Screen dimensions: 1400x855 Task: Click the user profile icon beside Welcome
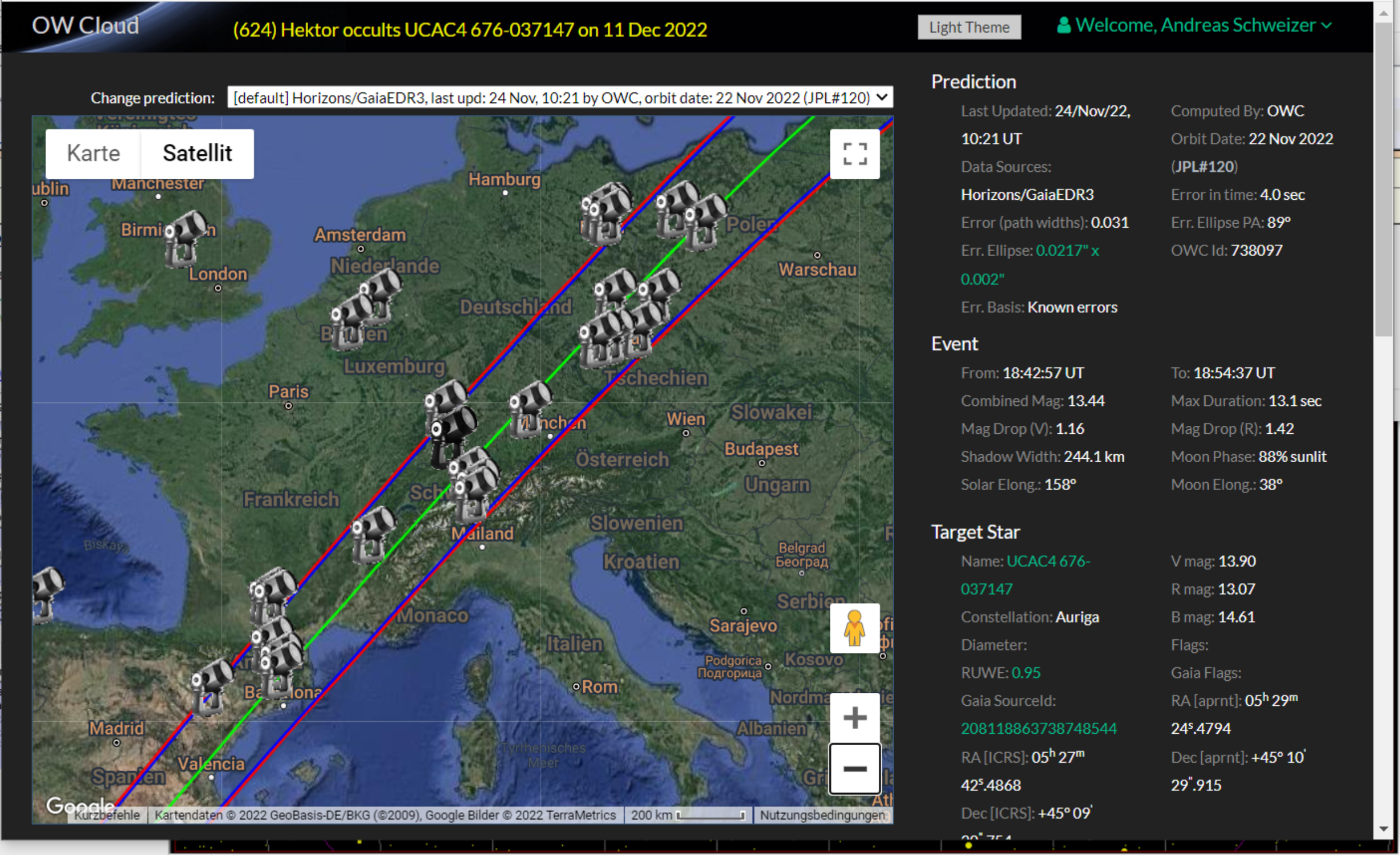tap(1063, 26)
